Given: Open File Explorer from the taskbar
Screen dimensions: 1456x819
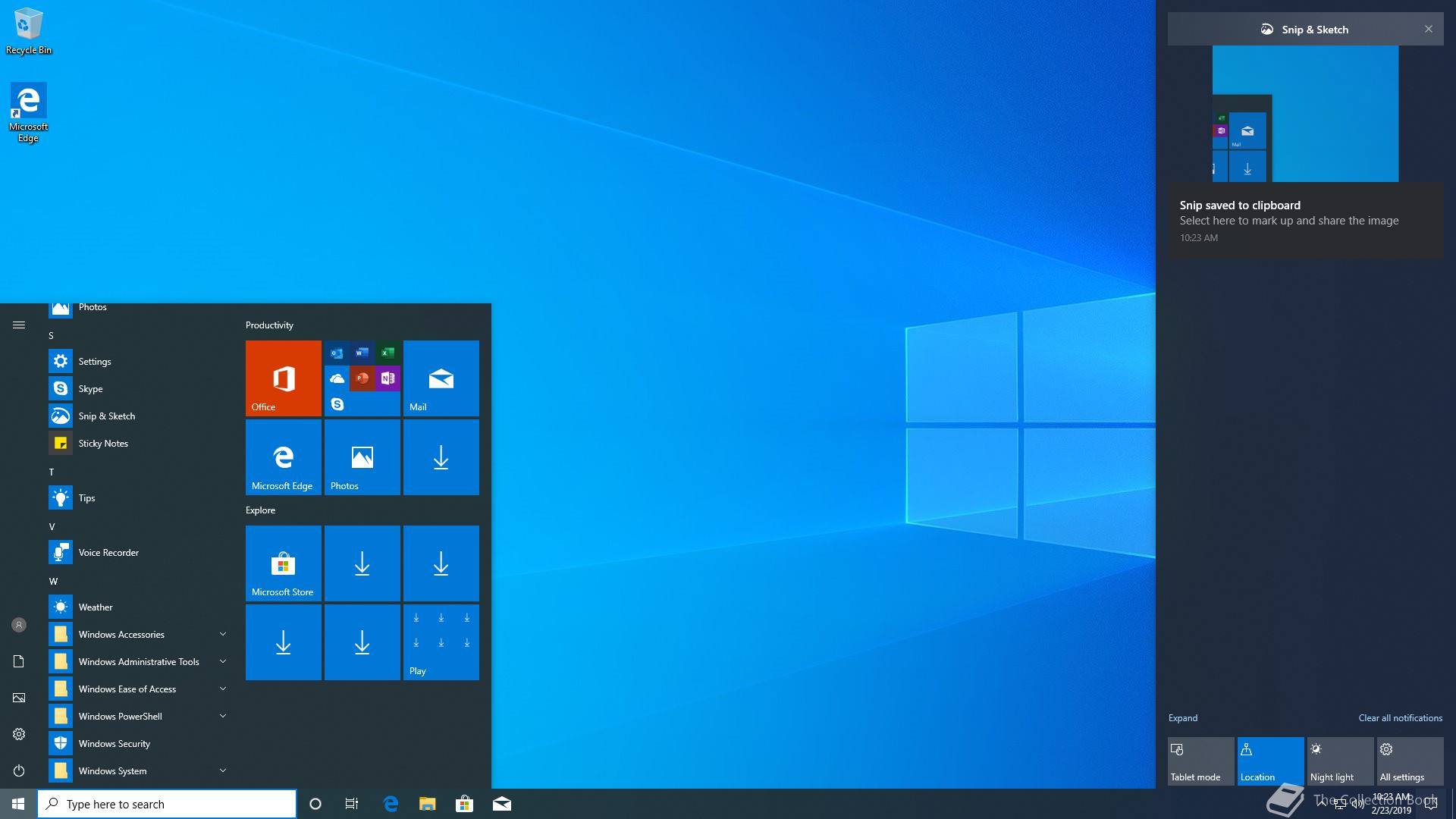Looking at the screenshot, I should point(428,804).
